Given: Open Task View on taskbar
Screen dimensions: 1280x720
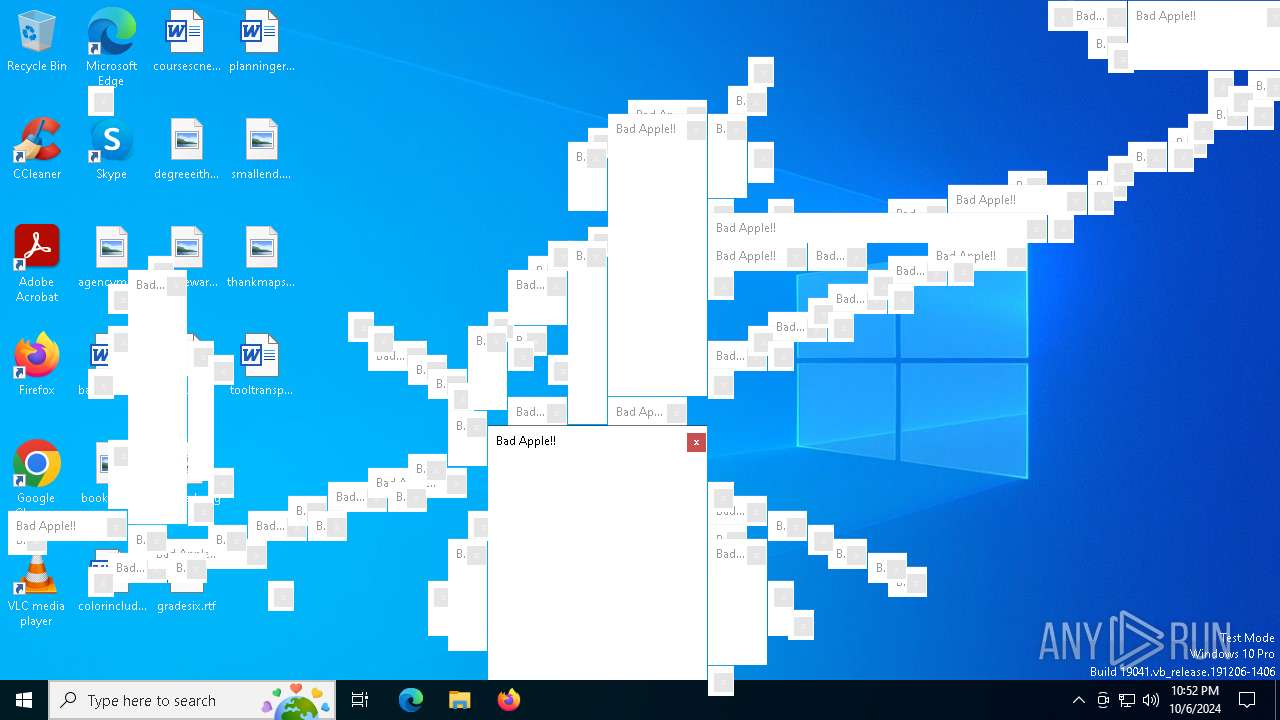Looking at the screenshot, I should tap(360, 700).
